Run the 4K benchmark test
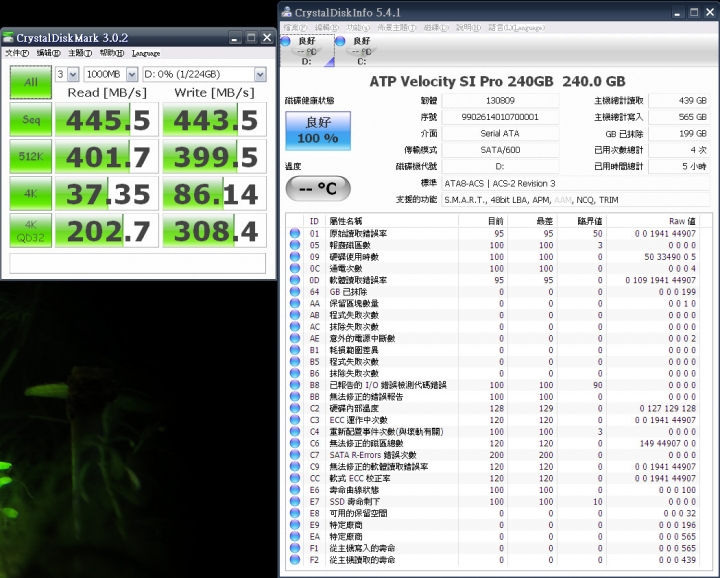 pyautogui.click(x=31, y=193)
